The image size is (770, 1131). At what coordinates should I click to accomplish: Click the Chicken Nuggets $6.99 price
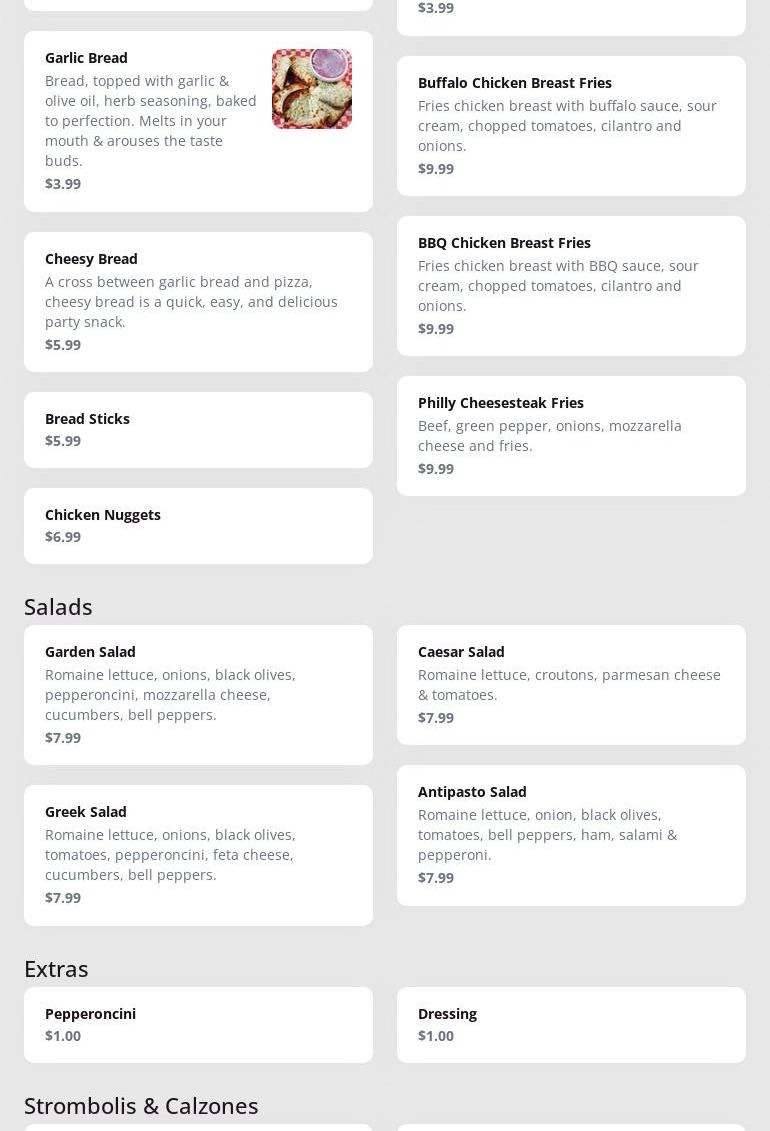coord(63,537)
